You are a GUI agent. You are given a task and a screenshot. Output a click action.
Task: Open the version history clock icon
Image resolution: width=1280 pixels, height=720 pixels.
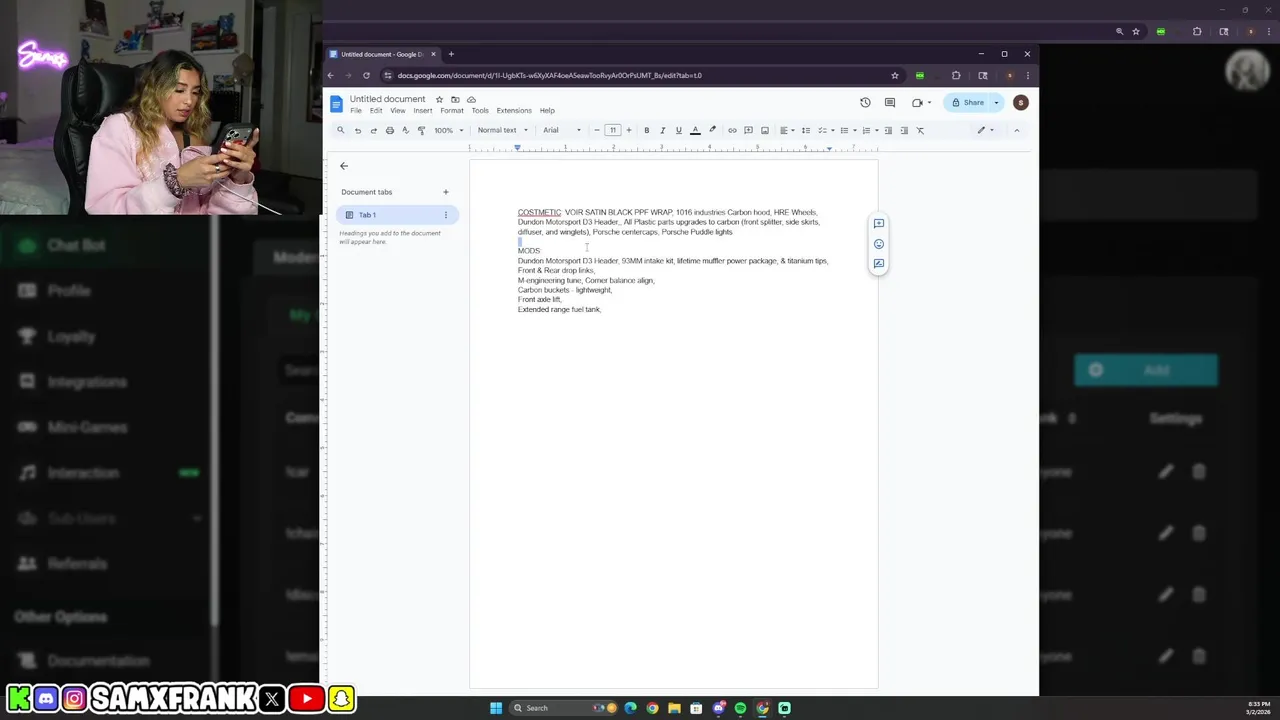865,102
